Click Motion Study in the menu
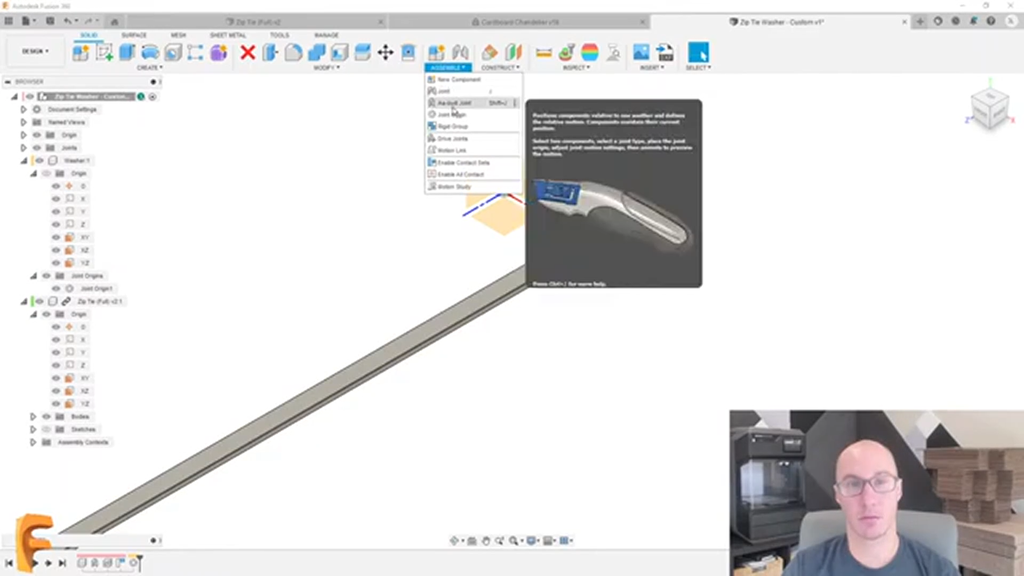Image resolution: width=1024 pixels, height=576 pixels. (x=454, y=186)
